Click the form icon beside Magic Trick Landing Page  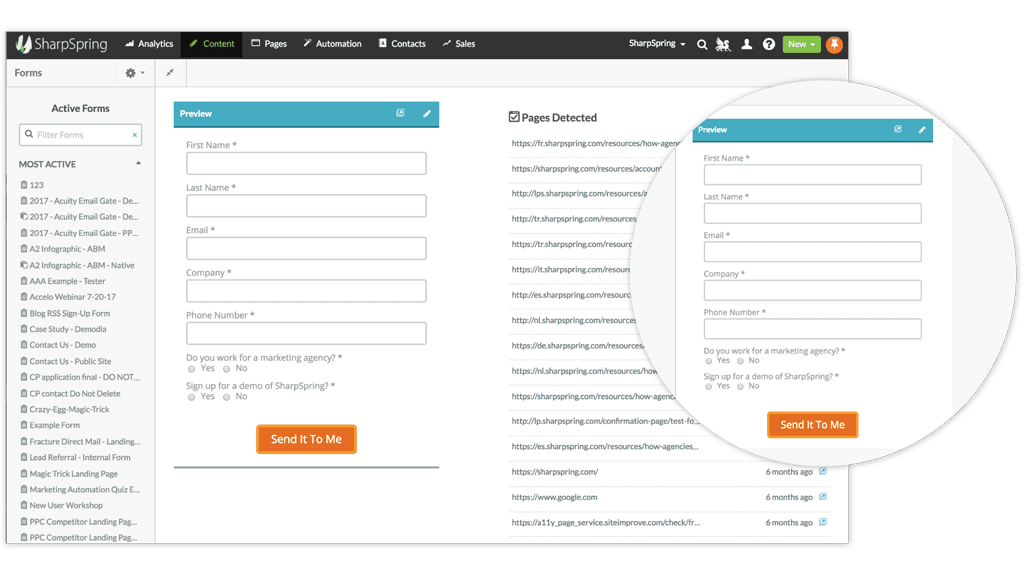(x=24, y=473)
